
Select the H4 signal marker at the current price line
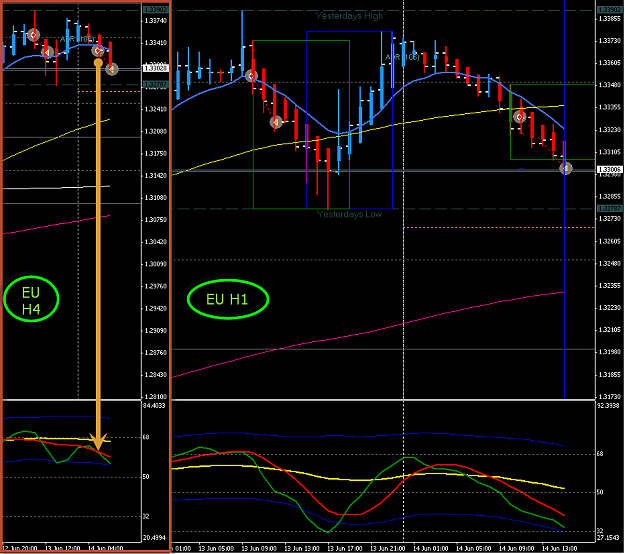coord(112,69)
